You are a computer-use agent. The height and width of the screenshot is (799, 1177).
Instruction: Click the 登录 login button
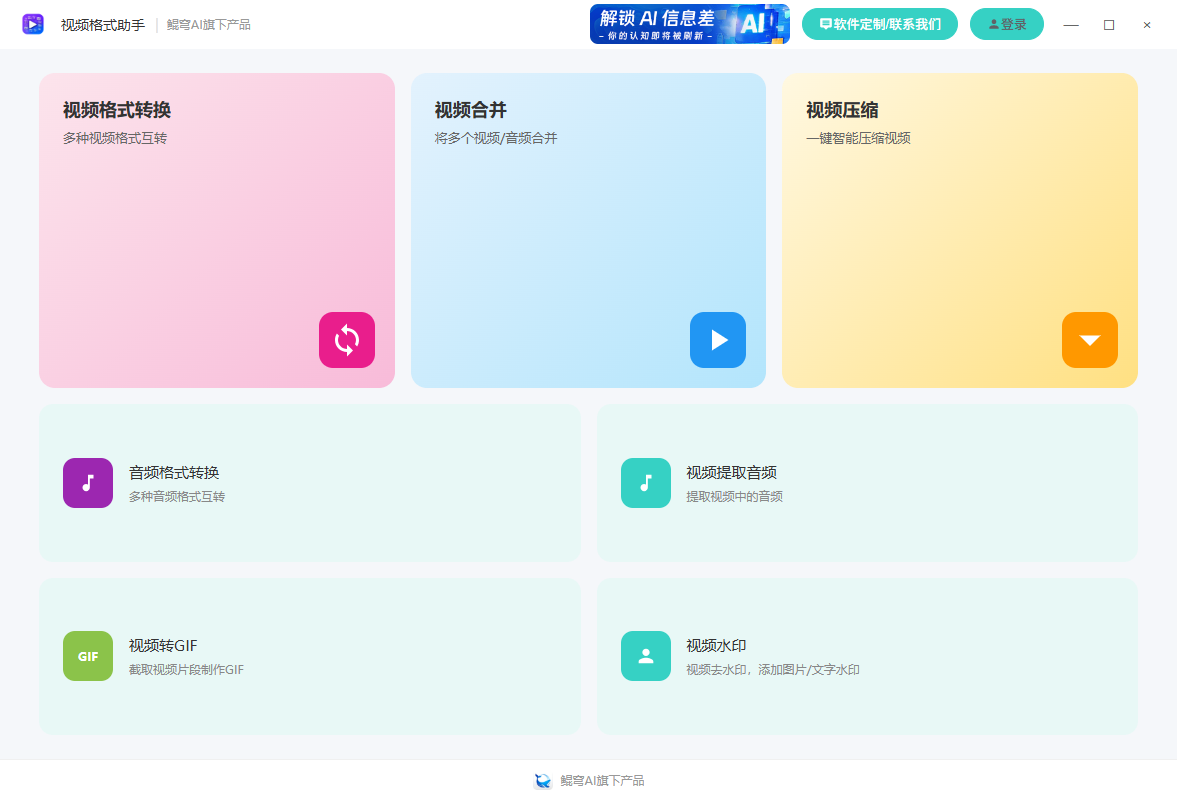coord(1007,24)
